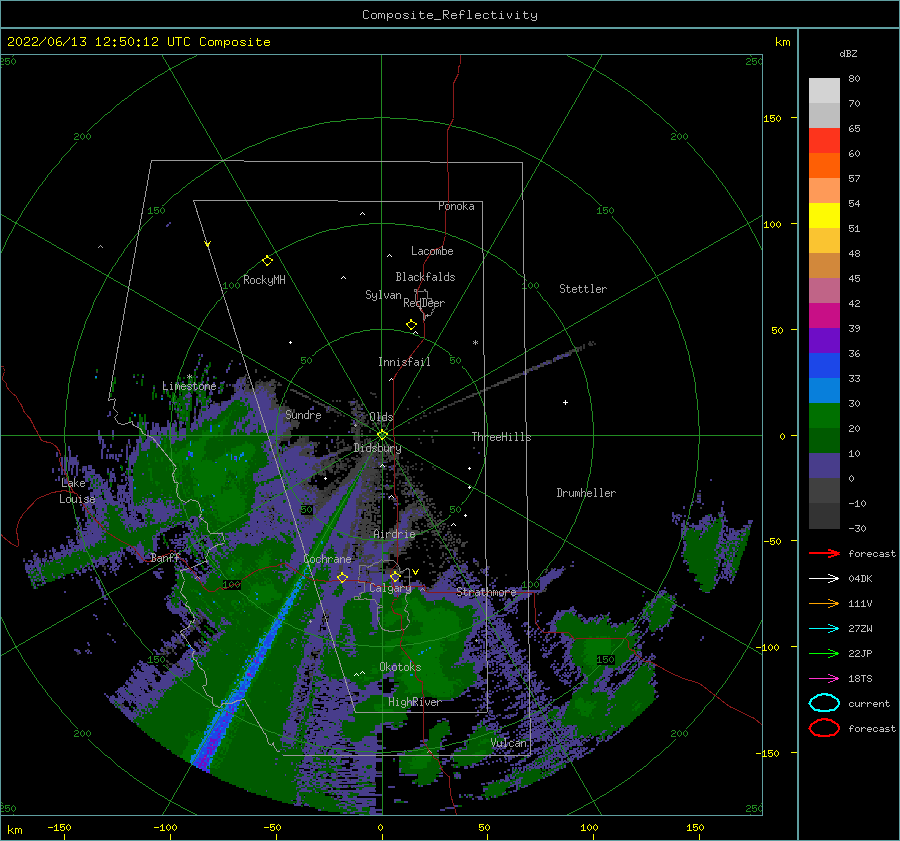Click the Airdrie label
Screen dimensions: 900x841
tap(394, 534)
